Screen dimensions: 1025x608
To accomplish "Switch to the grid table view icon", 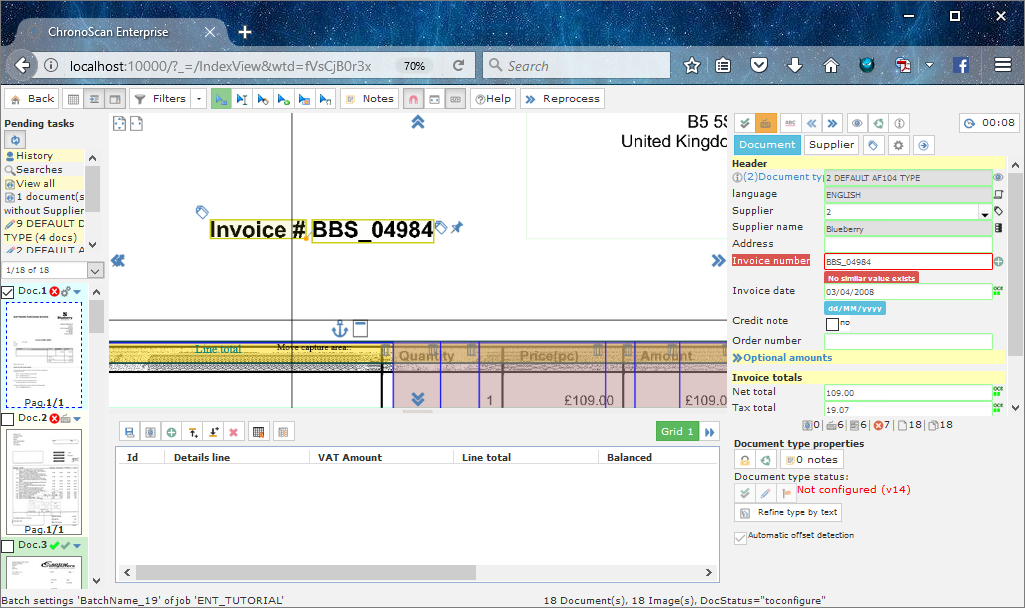I will [x=73, y=99].
